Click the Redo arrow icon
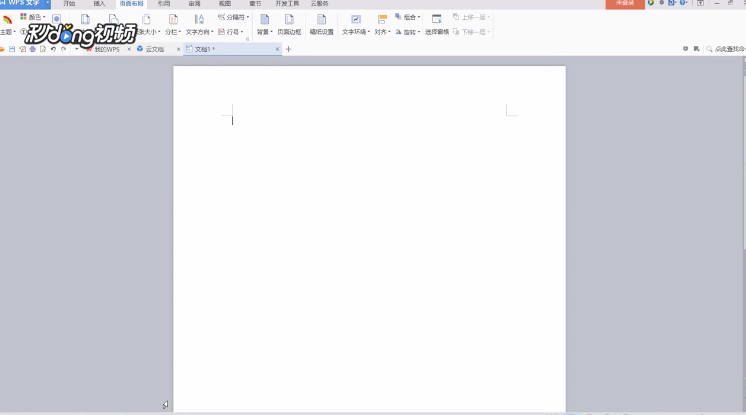Screen dimensions: 746x415 pyautogui.click(x=63, y=49)
